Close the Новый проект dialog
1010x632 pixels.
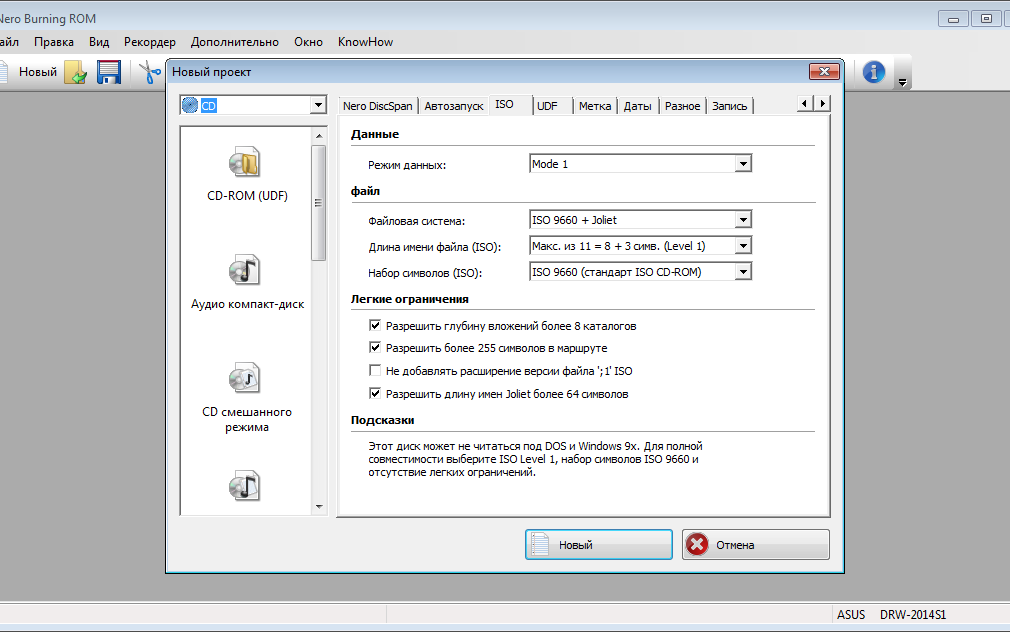(824, 72)
